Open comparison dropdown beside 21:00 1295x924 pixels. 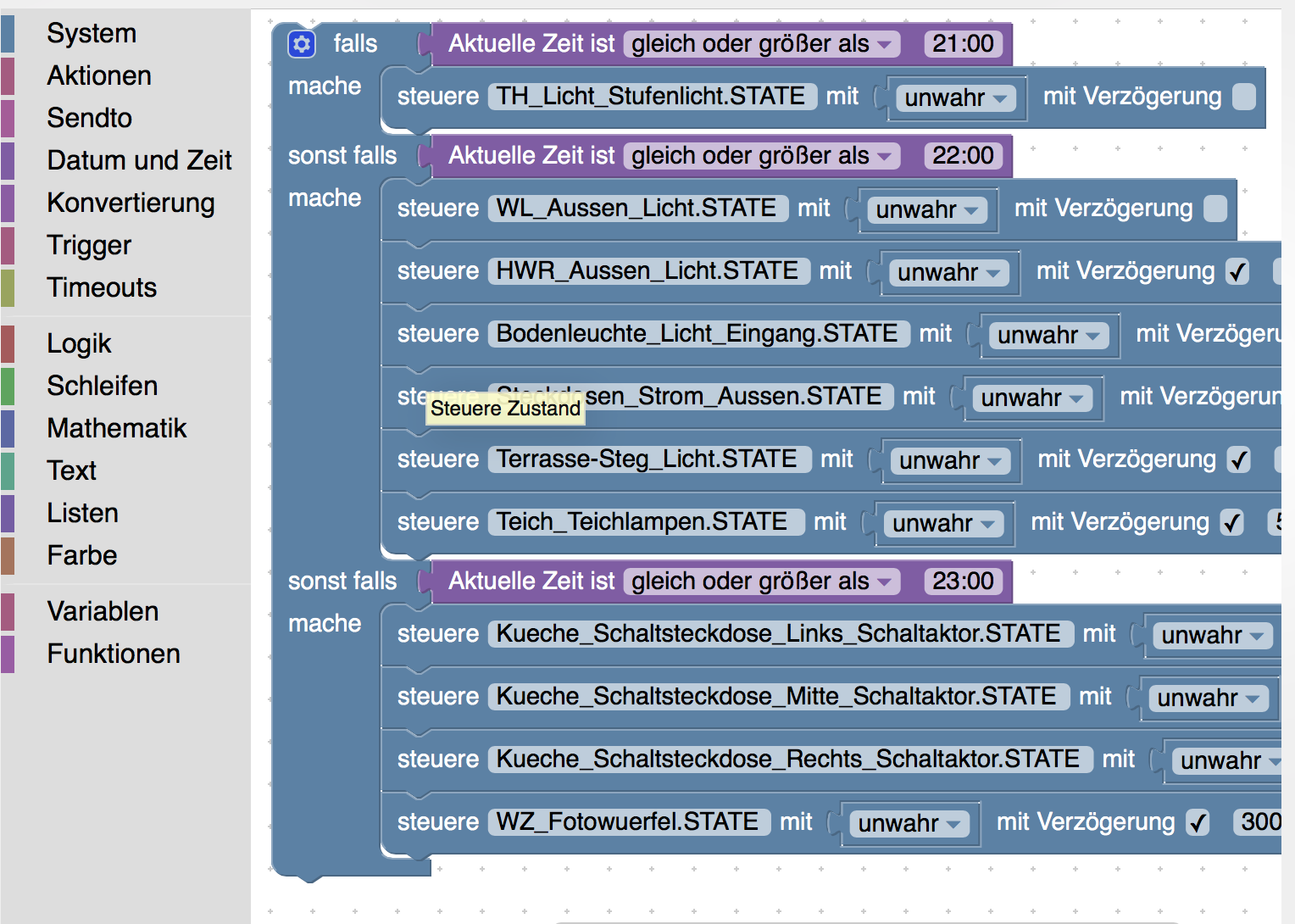tap(761, 43)
